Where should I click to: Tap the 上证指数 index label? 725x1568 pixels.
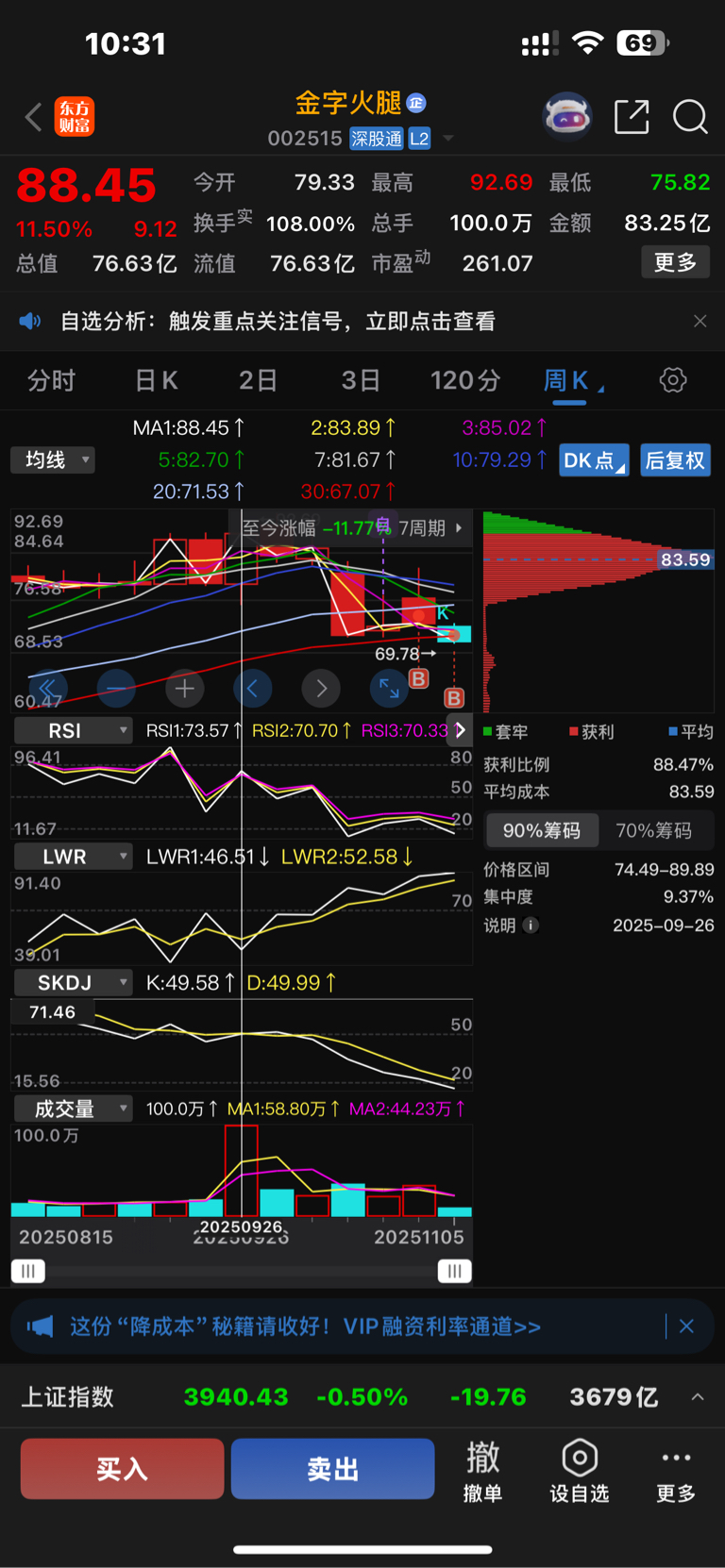pyautogui.click(x=67, y=1396)
